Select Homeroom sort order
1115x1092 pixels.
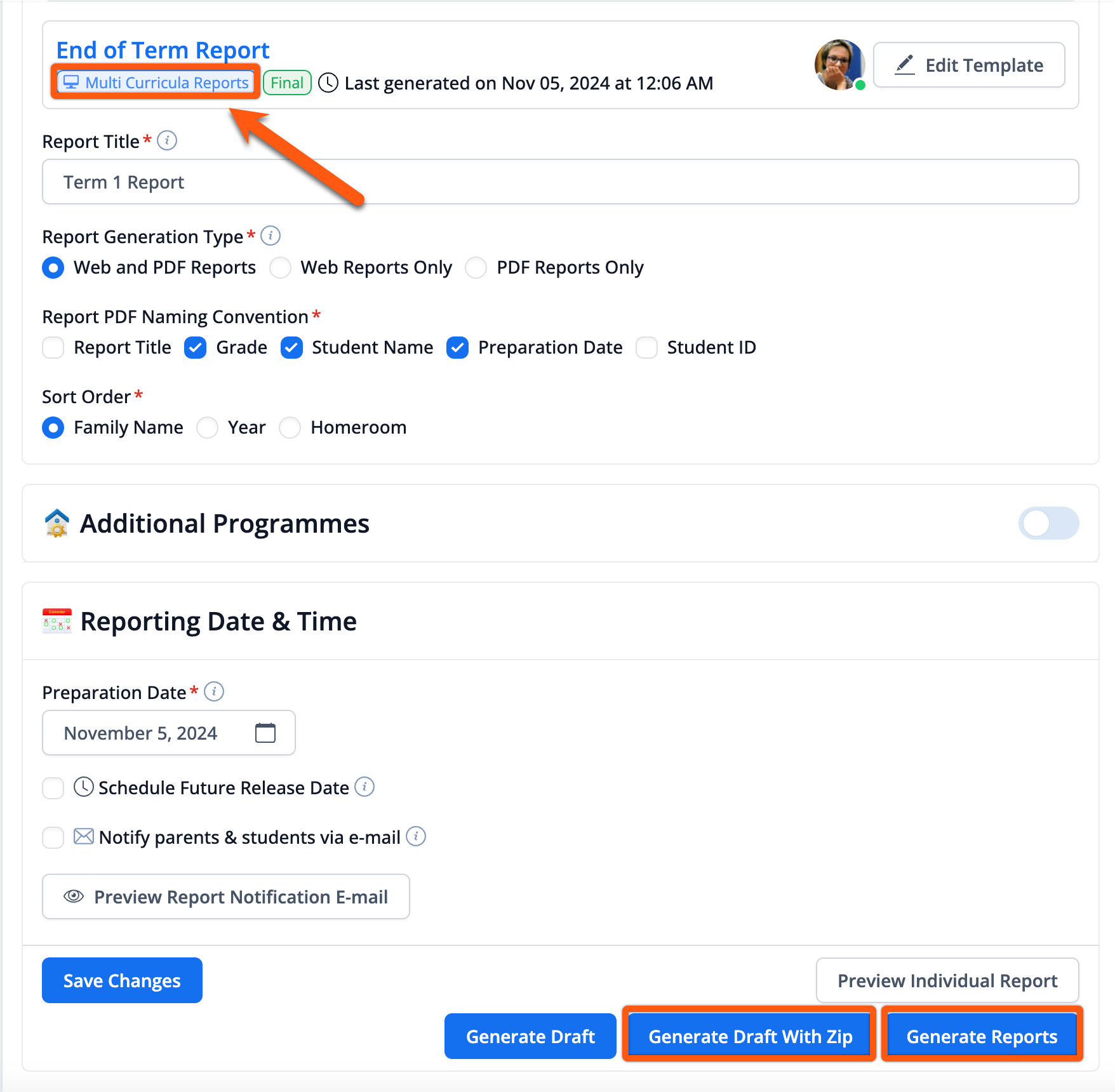tap(290, 427)
